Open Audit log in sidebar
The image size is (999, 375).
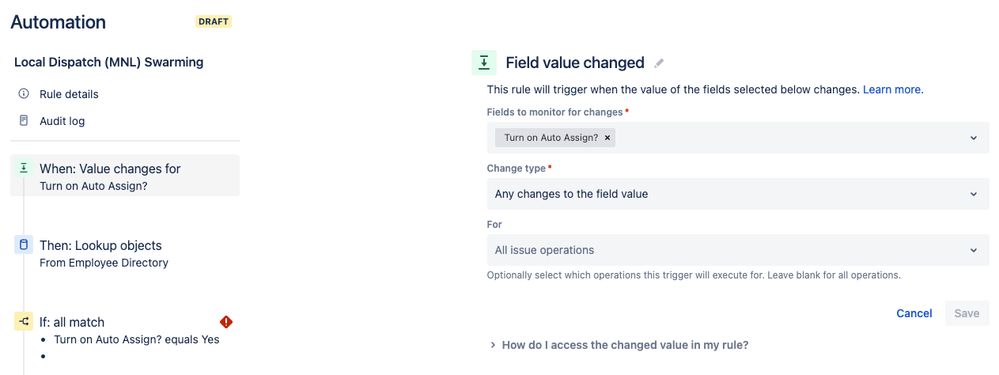[62, 121]
